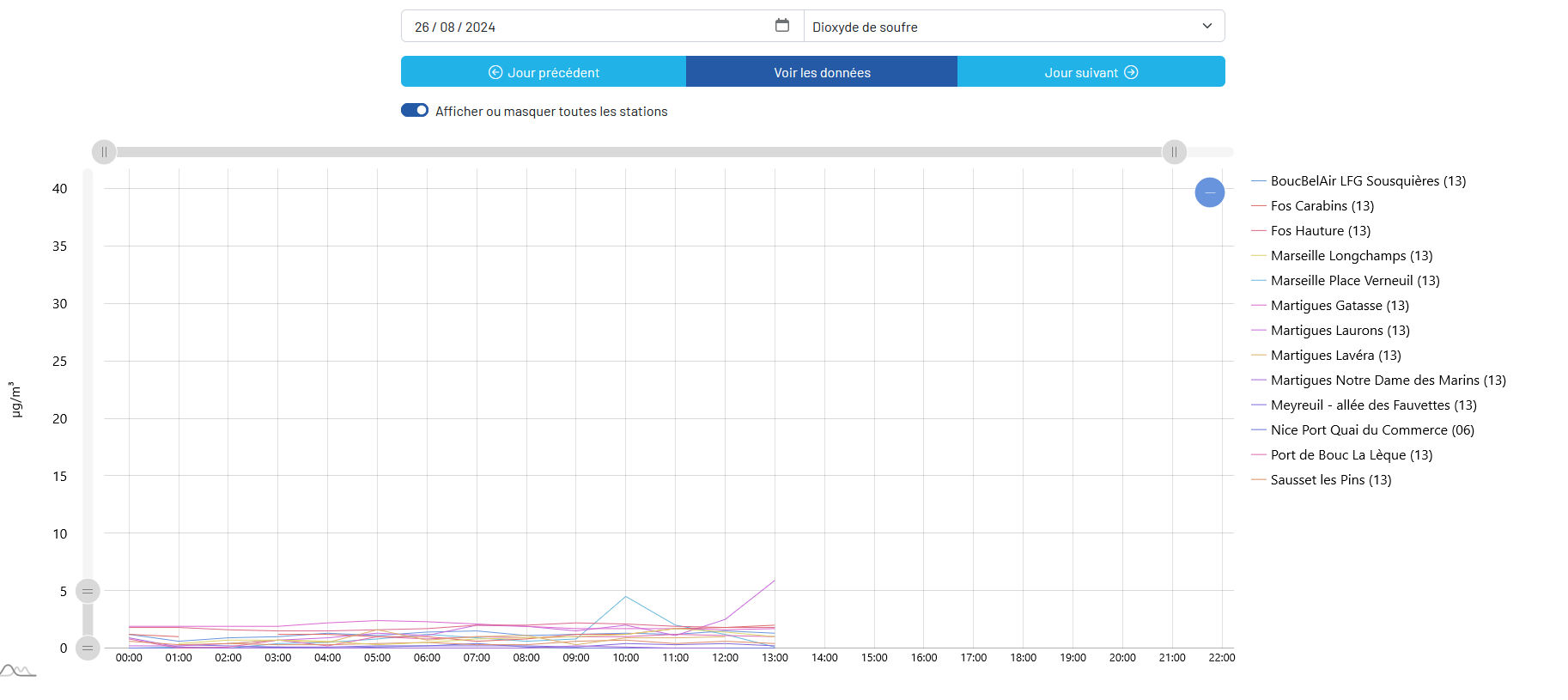
Task: Hide Marseille Longchamps (13) series
Action: [x=1342, y=256]
